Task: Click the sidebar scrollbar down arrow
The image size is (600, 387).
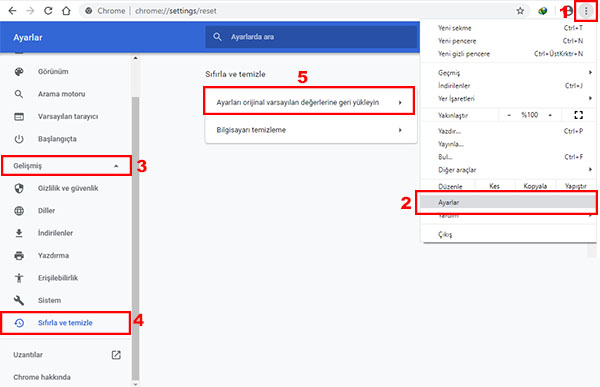Action: tap(135, 384)
